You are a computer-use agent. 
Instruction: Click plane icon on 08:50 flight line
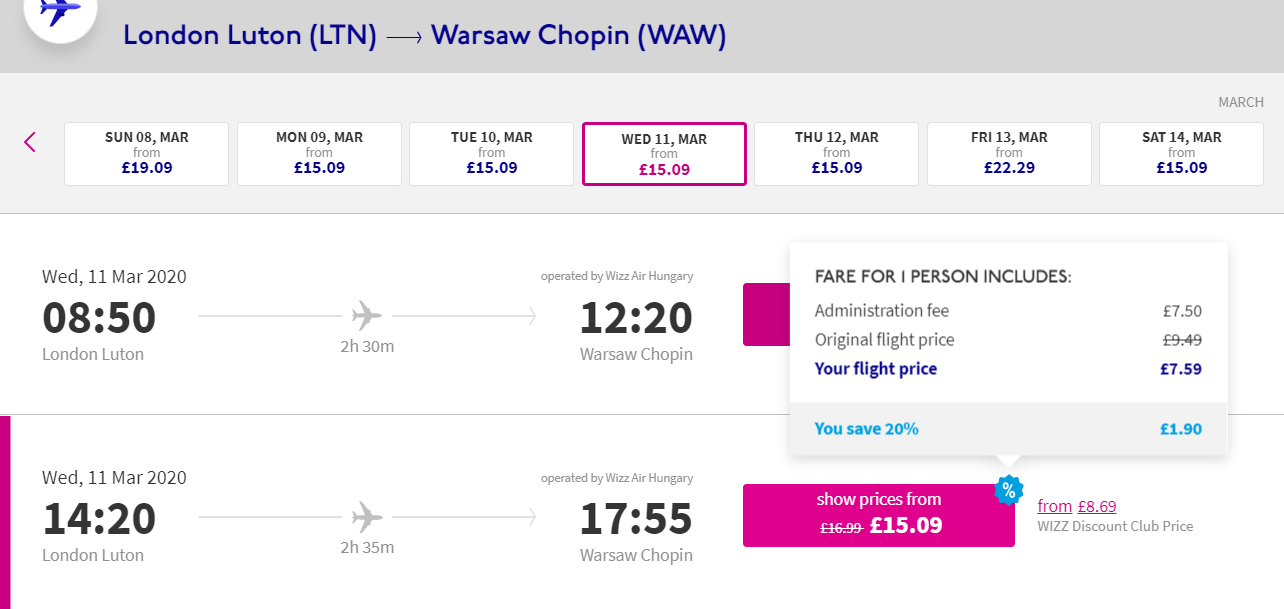click(367, 316)
